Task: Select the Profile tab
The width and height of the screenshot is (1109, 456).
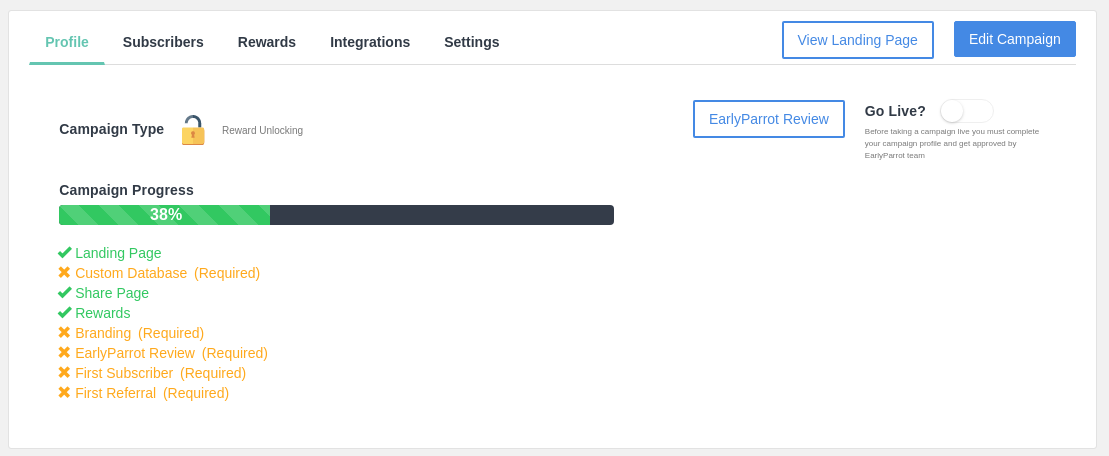Action: [x=67, y=42]
